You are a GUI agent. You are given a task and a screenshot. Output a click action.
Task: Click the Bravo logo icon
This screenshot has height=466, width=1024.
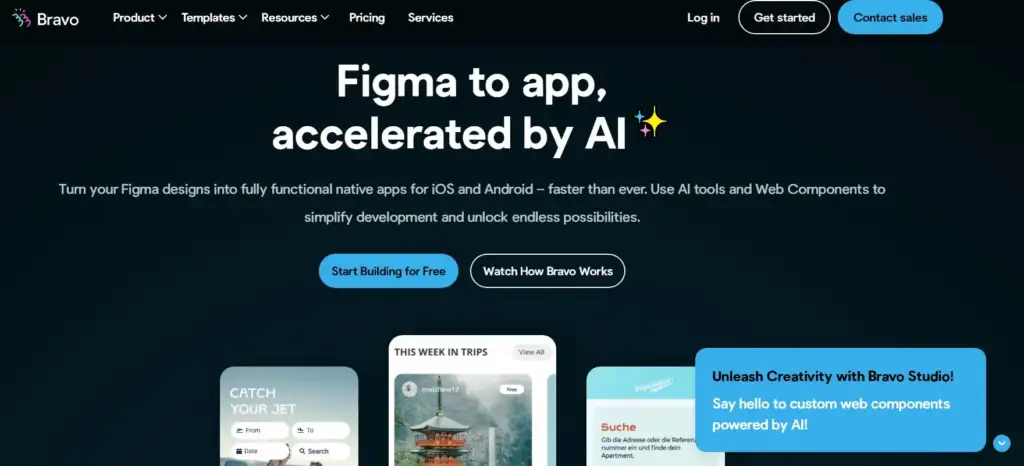(x=21, y=18)
